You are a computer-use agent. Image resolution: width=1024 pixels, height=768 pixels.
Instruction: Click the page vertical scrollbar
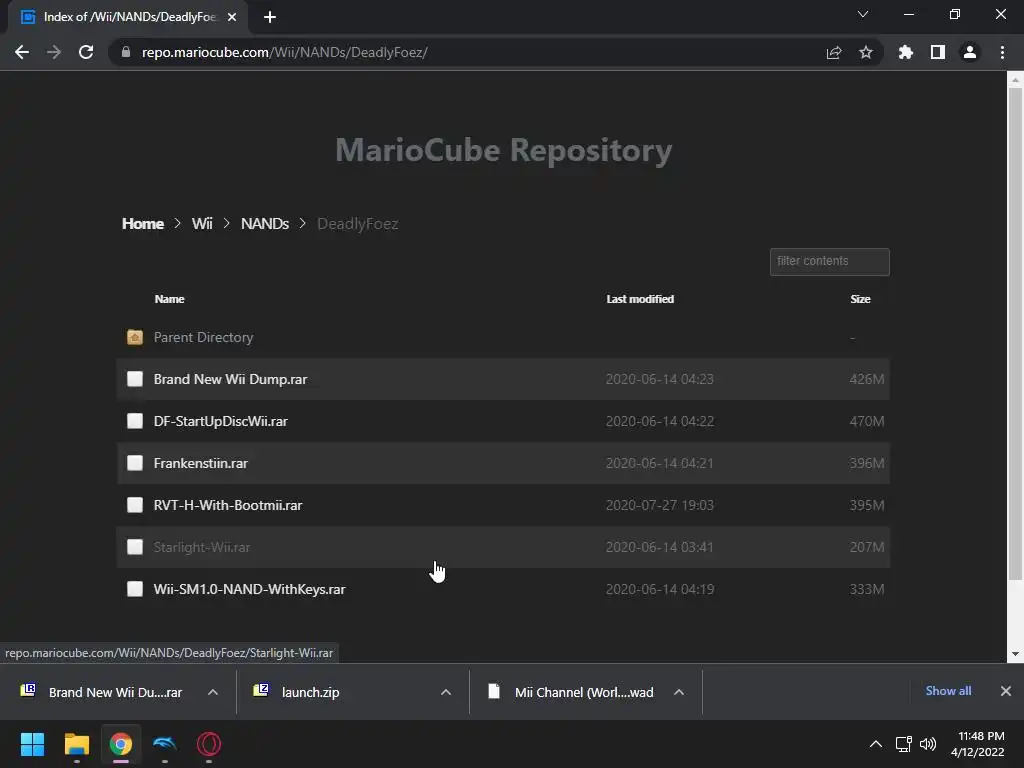(x=1015, y=333)
